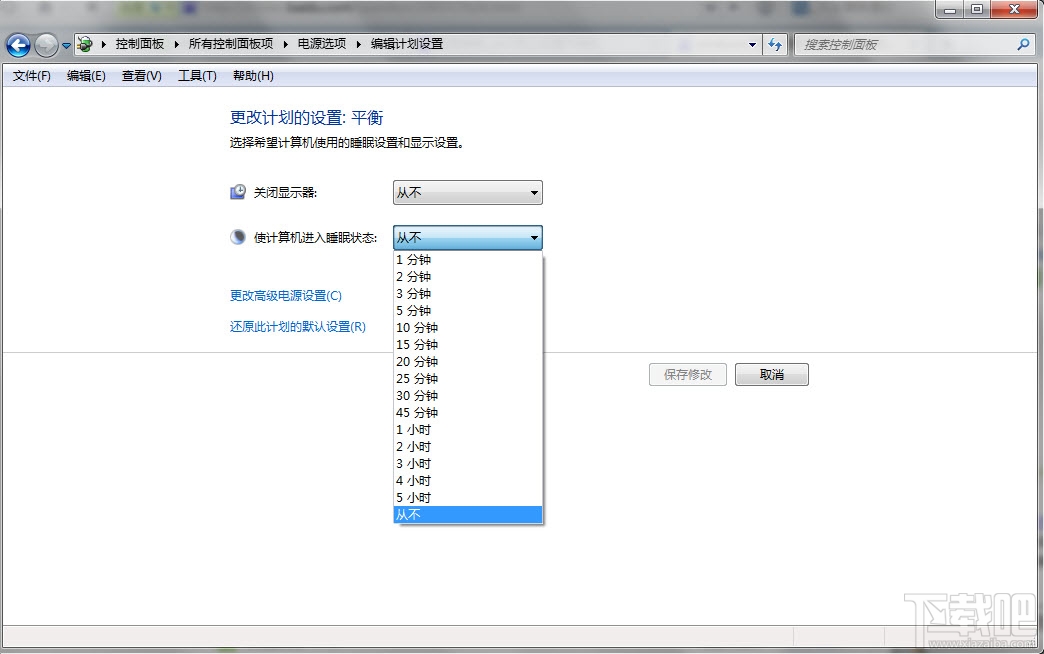Click the monitor icon beside 关闭显示器
1044x654 pixels.
point(237,190)
